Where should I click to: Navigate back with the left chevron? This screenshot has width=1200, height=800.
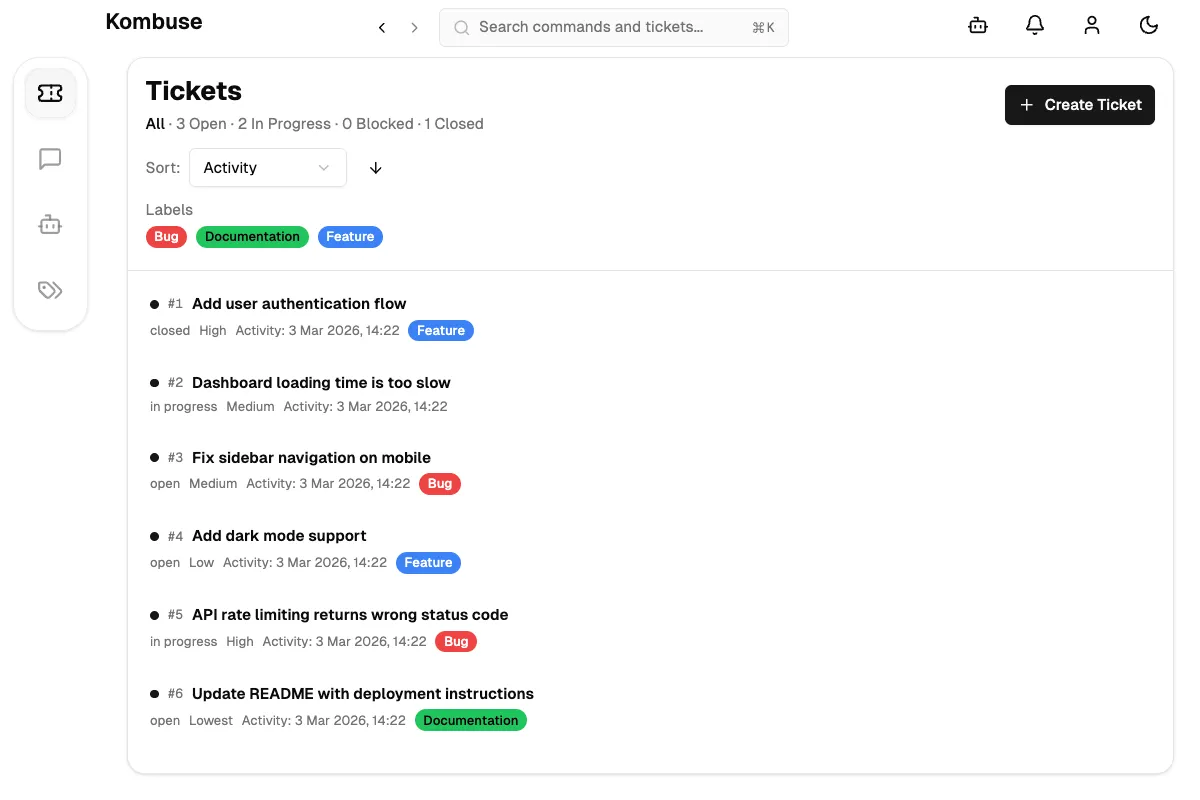pos(382,28)
